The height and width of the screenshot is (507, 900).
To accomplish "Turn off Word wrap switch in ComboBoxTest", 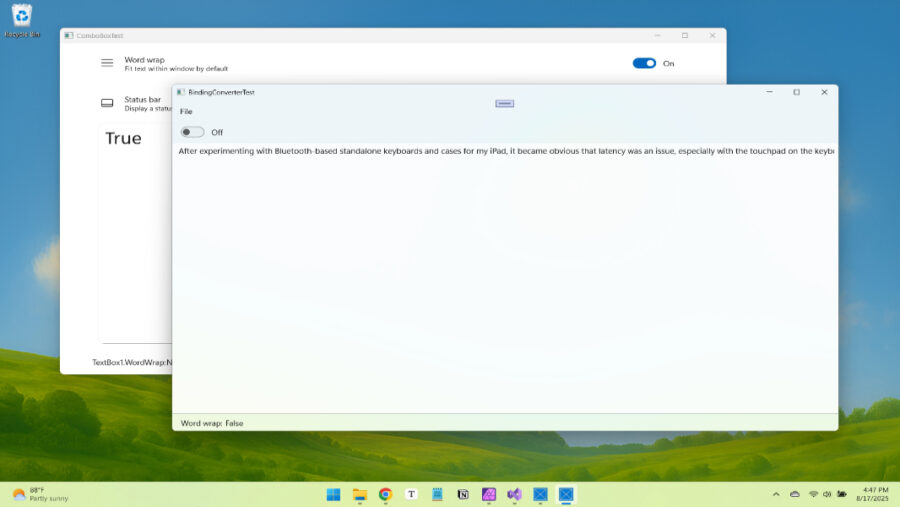I will click(644, 63).
